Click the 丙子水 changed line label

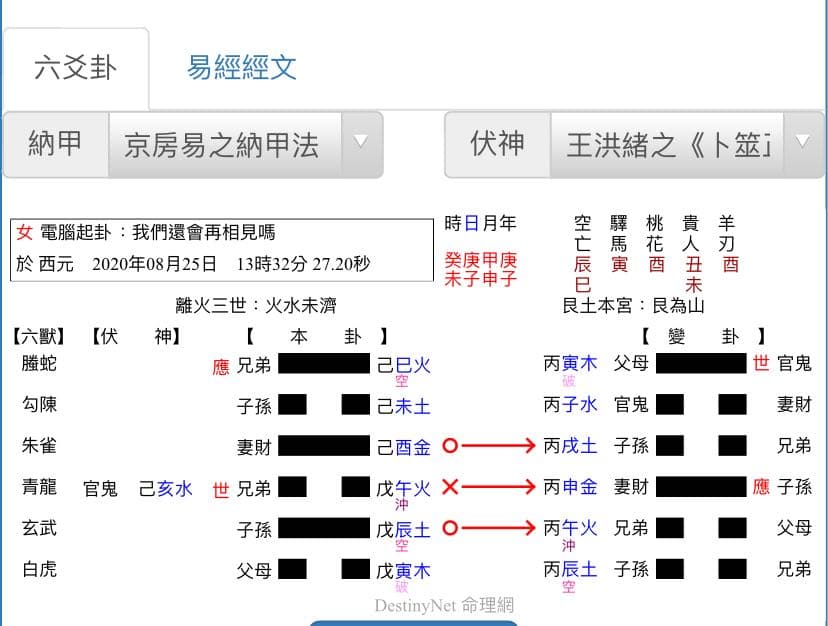[570, 405]
